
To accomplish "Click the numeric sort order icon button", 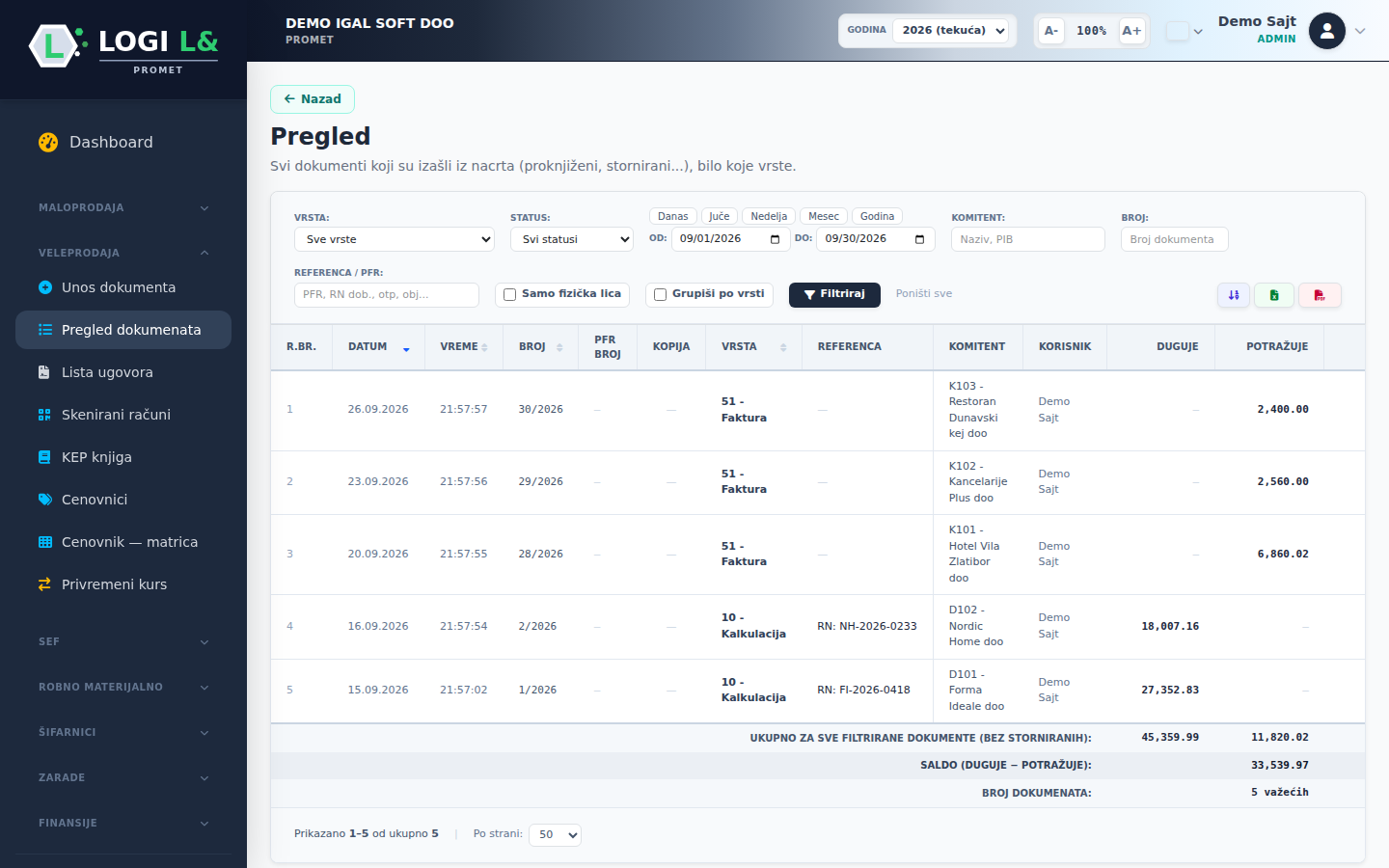I will pos(1234,295).
